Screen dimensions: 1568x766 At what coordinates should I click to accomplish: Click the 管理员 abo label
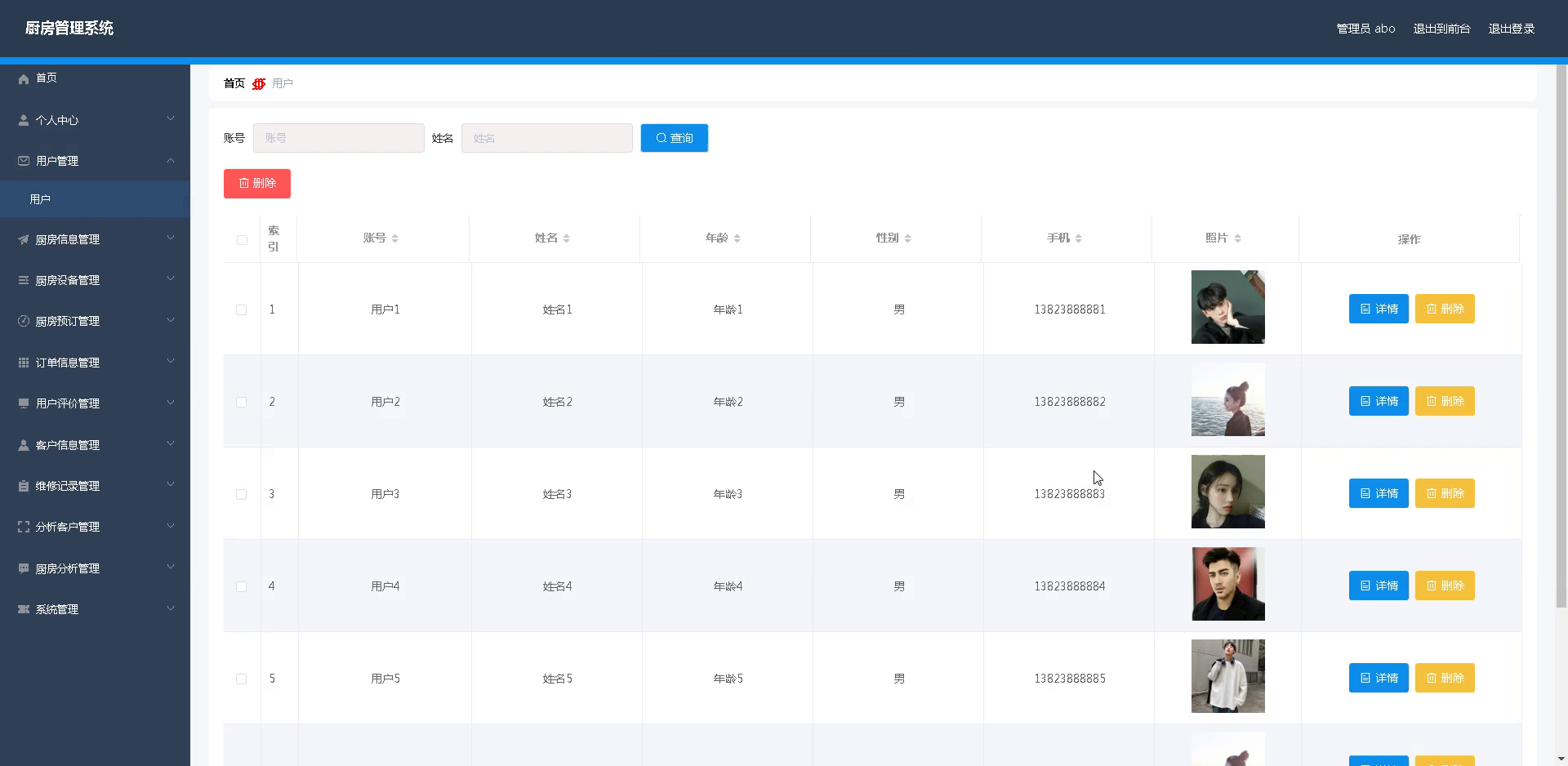click(1365, 29)
